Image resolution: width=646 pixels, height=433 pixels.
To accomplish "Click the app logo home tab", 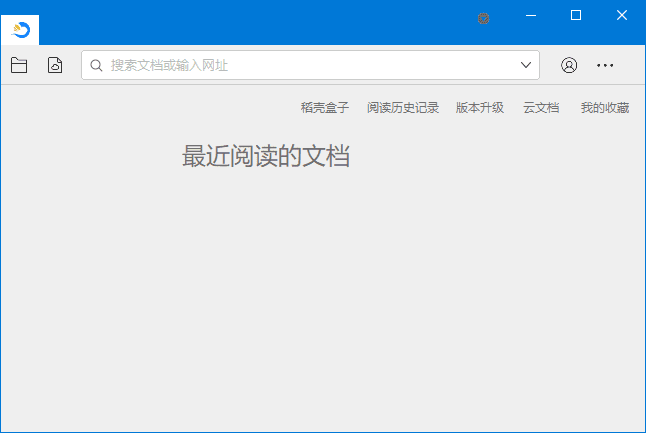I will 21,30.
